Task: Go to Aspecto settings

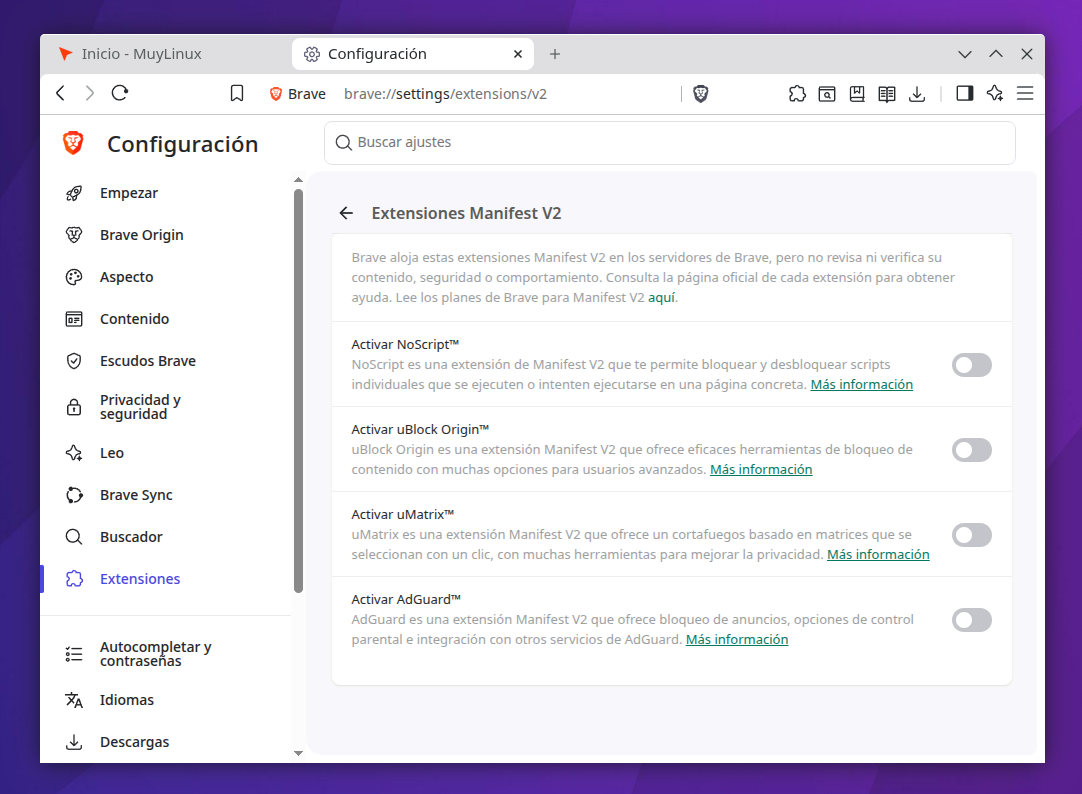Action: coord(126,277)
